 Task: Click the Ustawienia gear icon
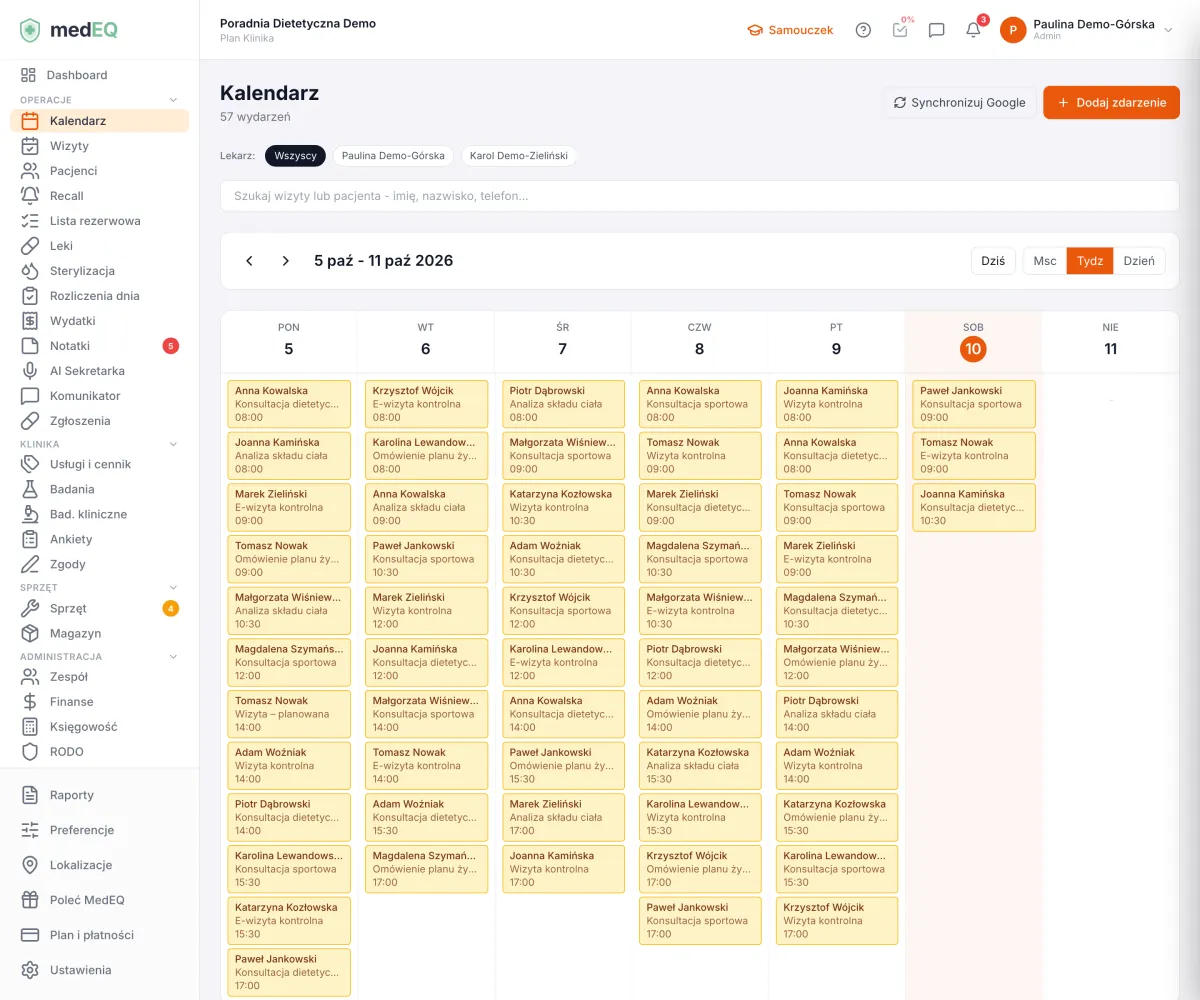coord(30,970)
